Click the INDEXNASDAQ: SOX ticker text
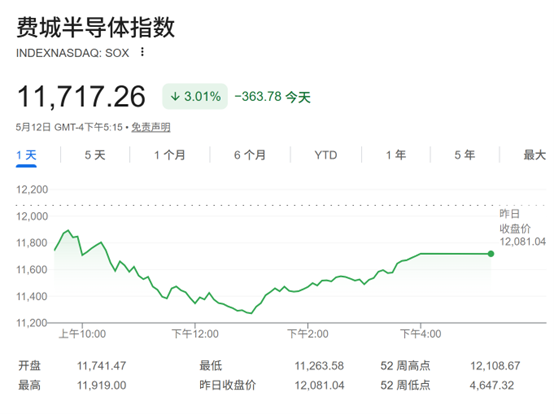This screenshot has width=554, height=414. pos(72,53)
